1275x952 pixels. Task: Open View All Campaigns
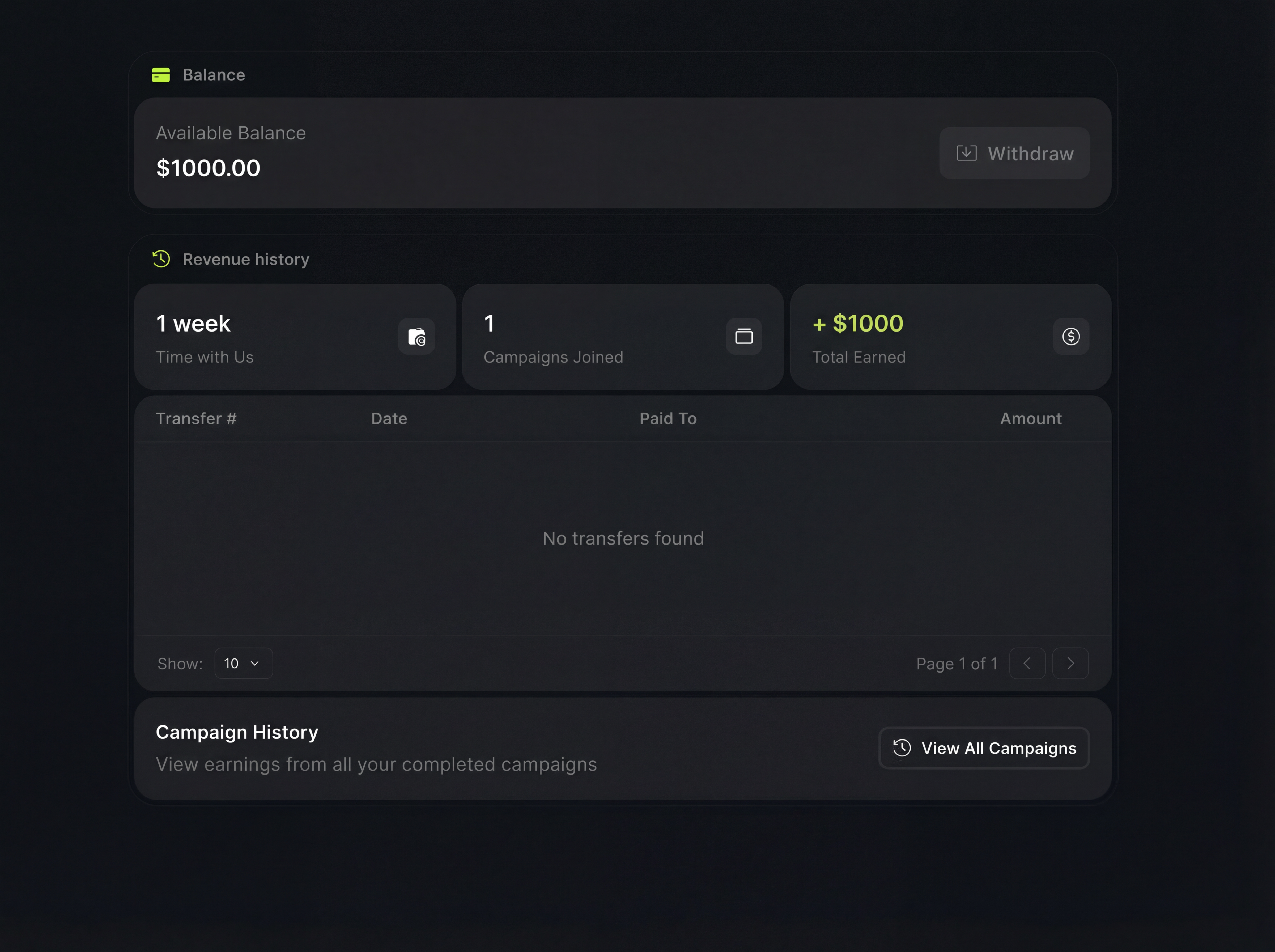click(x=984, y=748)
